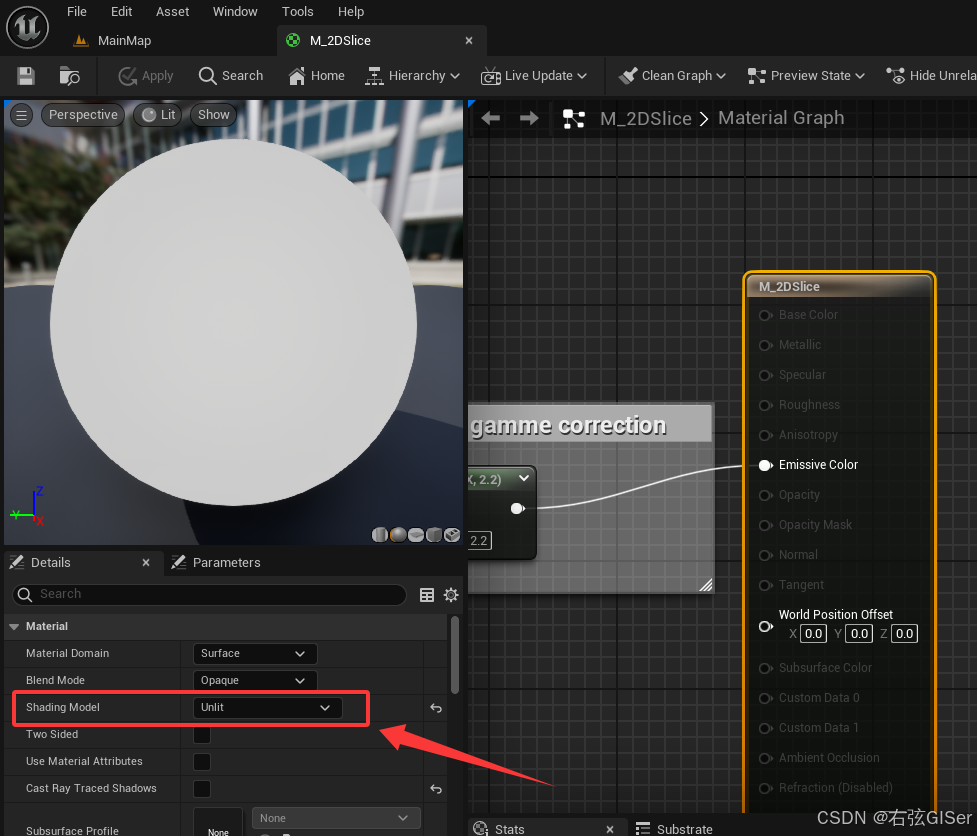Open the Clean Graph dropdown
Viewport: 977px width, 836px height.
click(672, 76)
